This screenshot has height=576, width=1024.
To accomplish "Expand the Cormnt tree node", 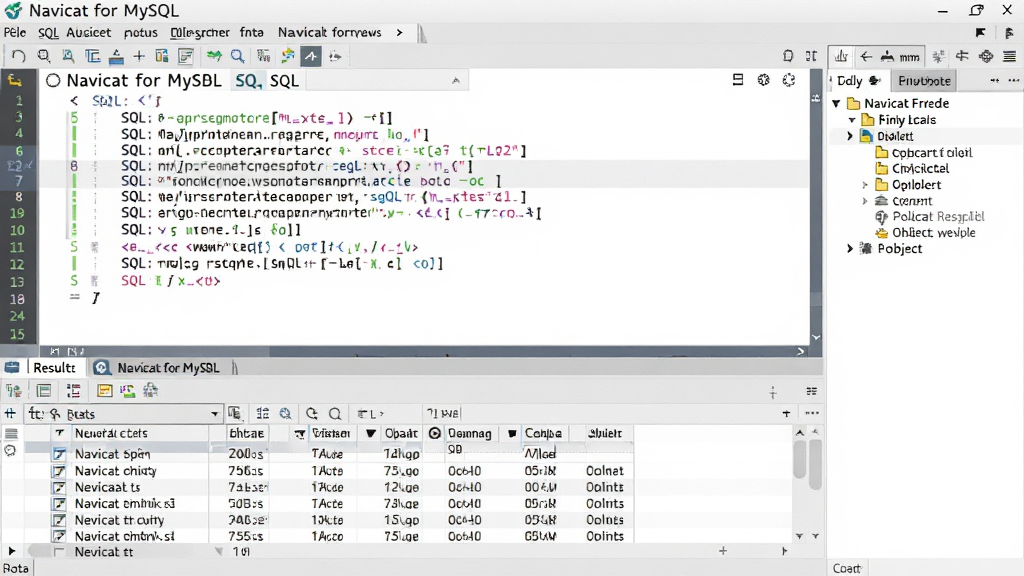I will coord(865,201).
